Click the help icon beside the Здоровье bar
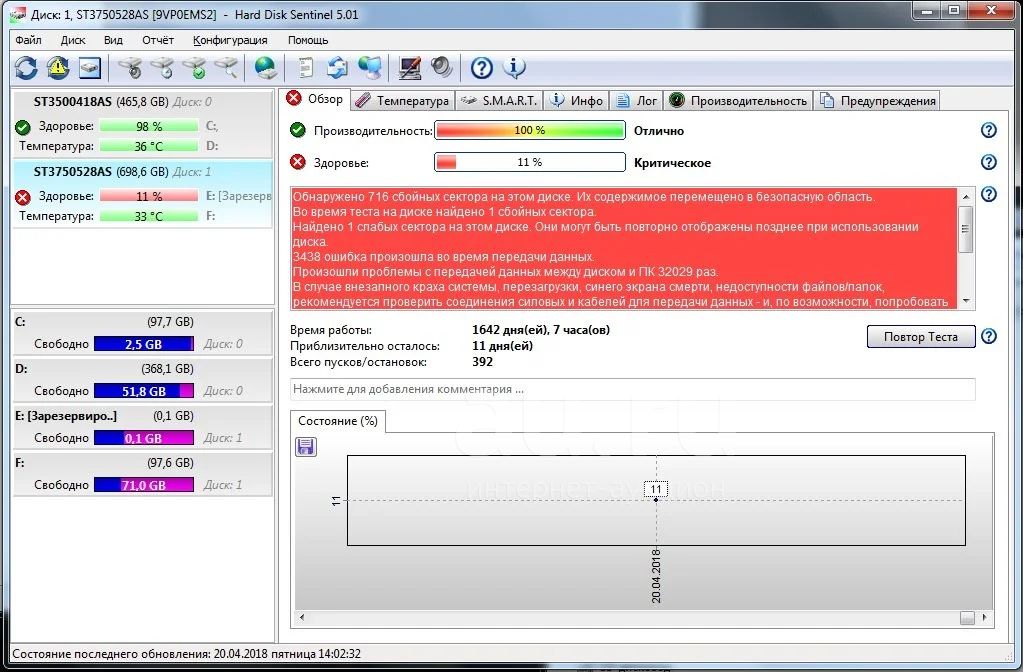The image size is (1023, 672). pos(989,162)
